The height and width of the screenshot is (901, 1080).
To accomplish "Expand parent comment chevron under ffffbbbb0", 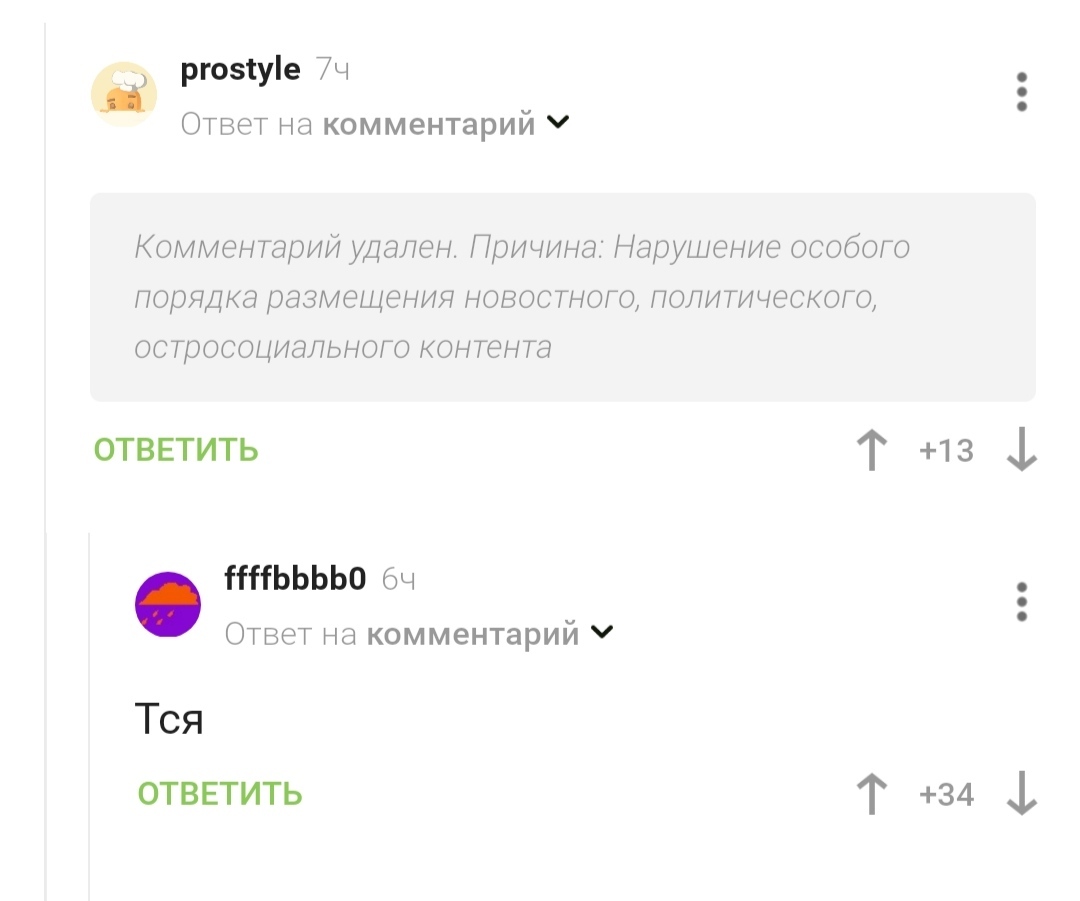I will coord(603,632).
